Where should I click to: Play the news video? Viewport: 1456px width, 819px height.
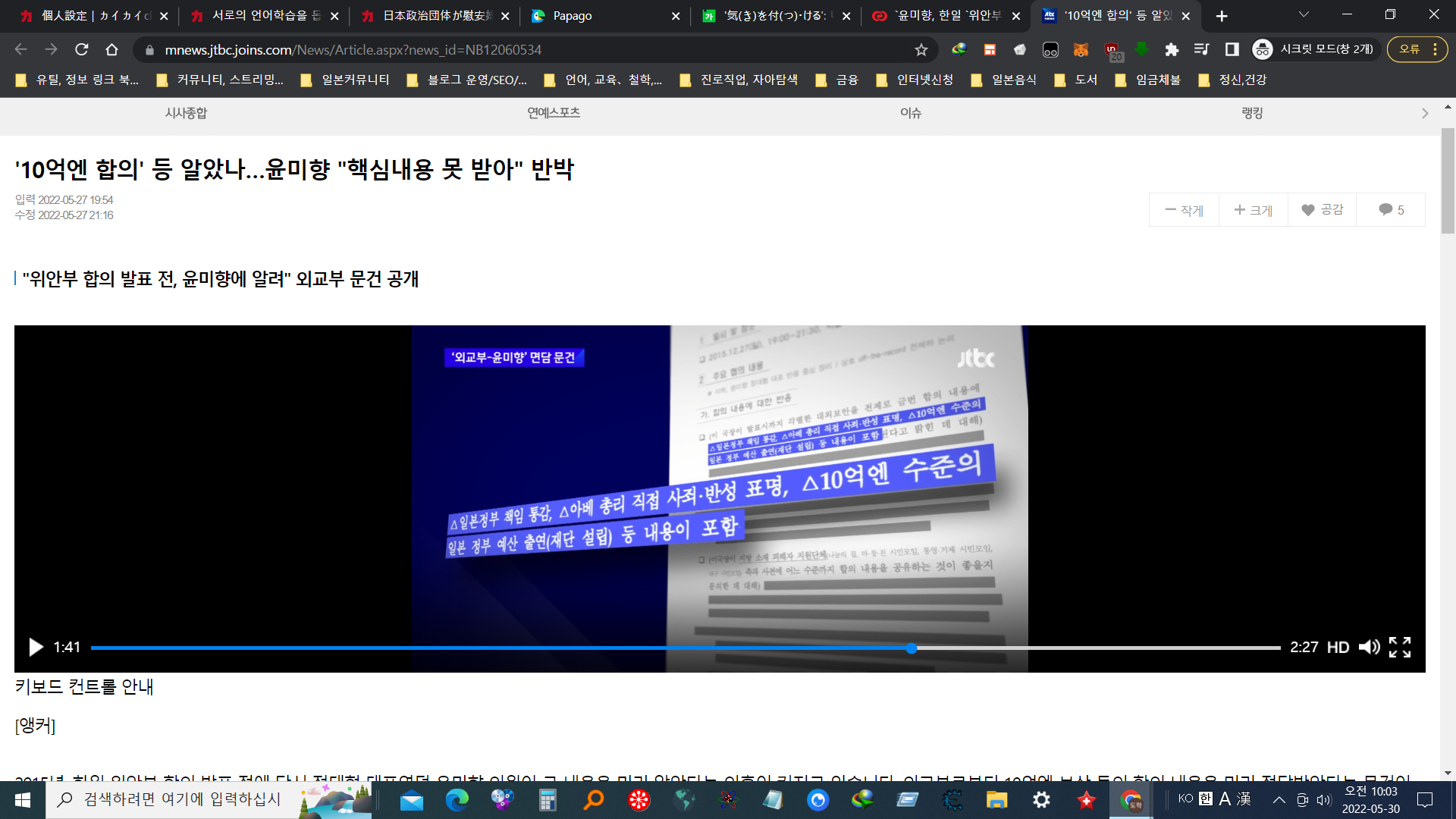click(36, 647)
